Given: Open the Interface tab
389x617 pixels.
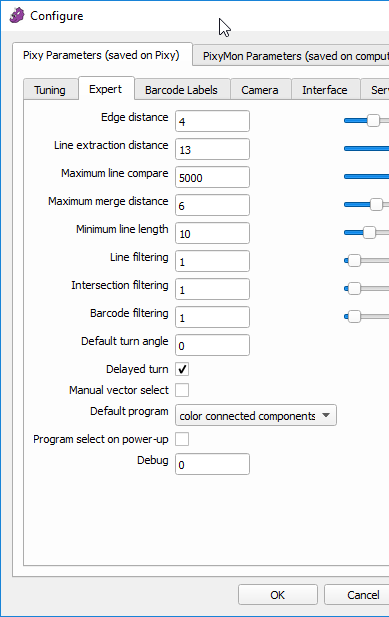Looking at the screenshot, I should tap(325, 90).
